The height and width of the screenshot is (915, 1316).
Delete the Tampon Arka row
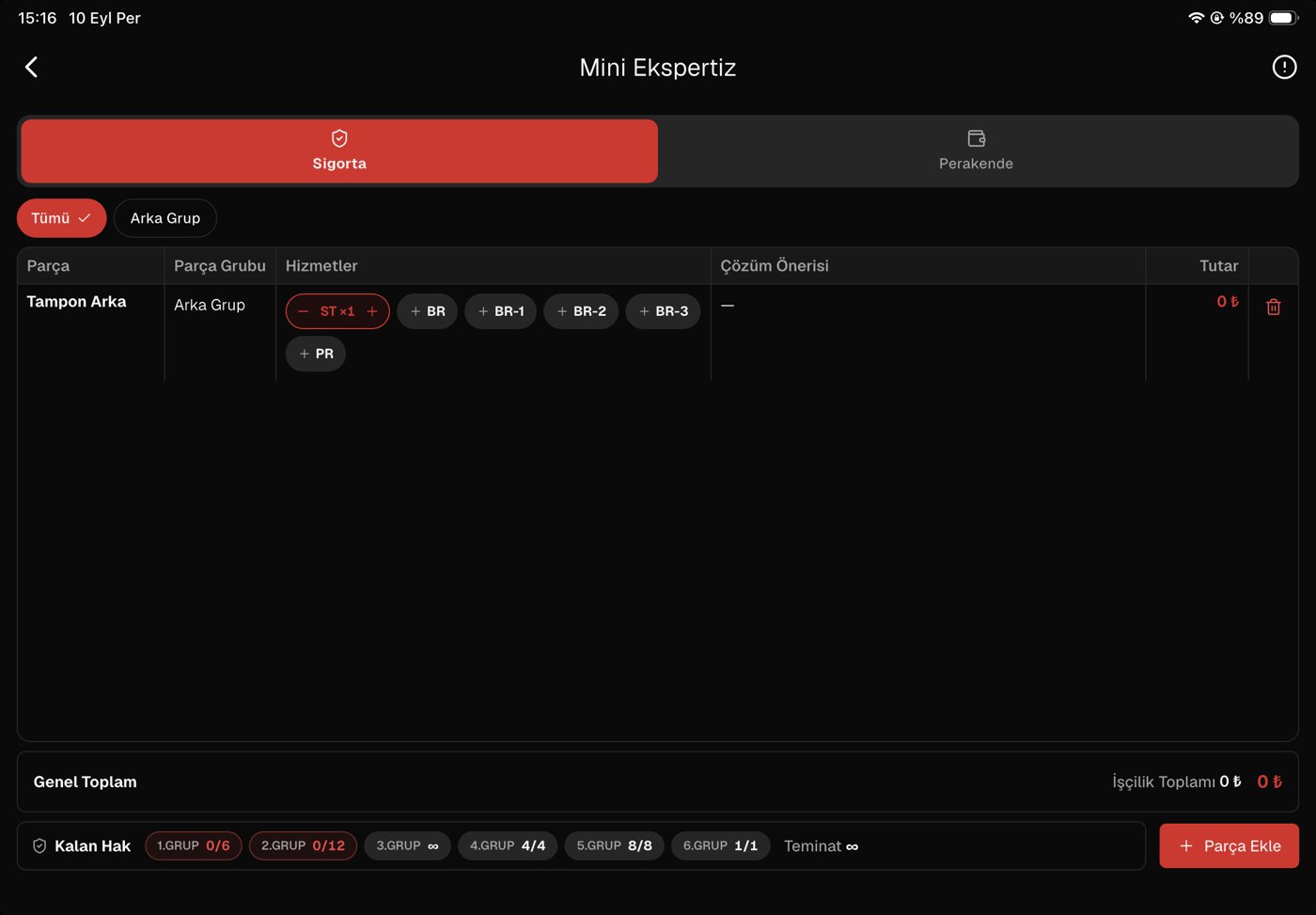(1274, 307)
